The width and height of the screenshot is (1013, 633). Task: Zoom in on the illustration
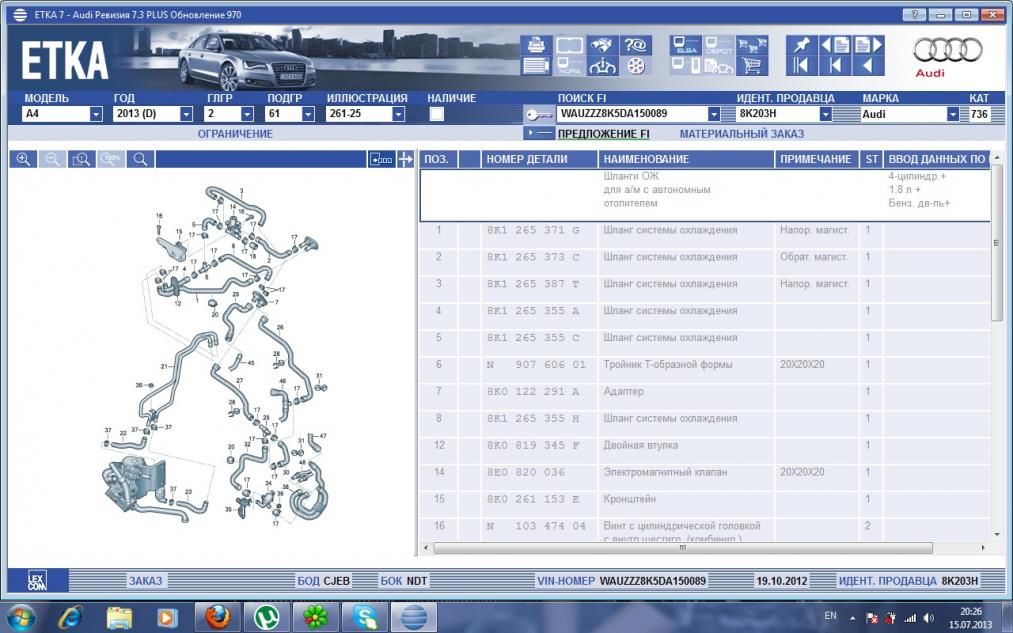pos(23,159)
